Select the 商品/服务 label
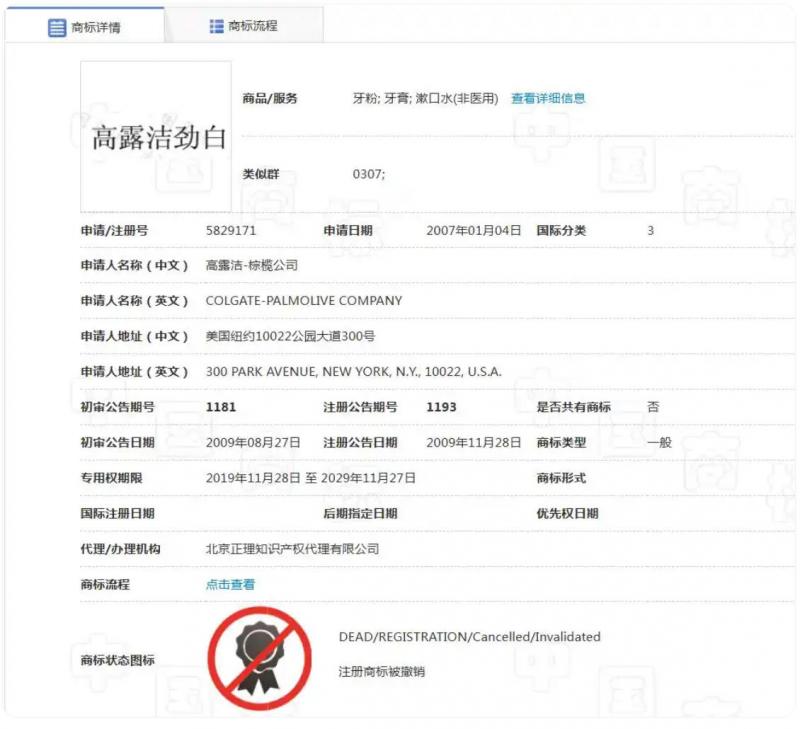The height and width of the screenshot is (729, 800). click(x=270, y=98)
